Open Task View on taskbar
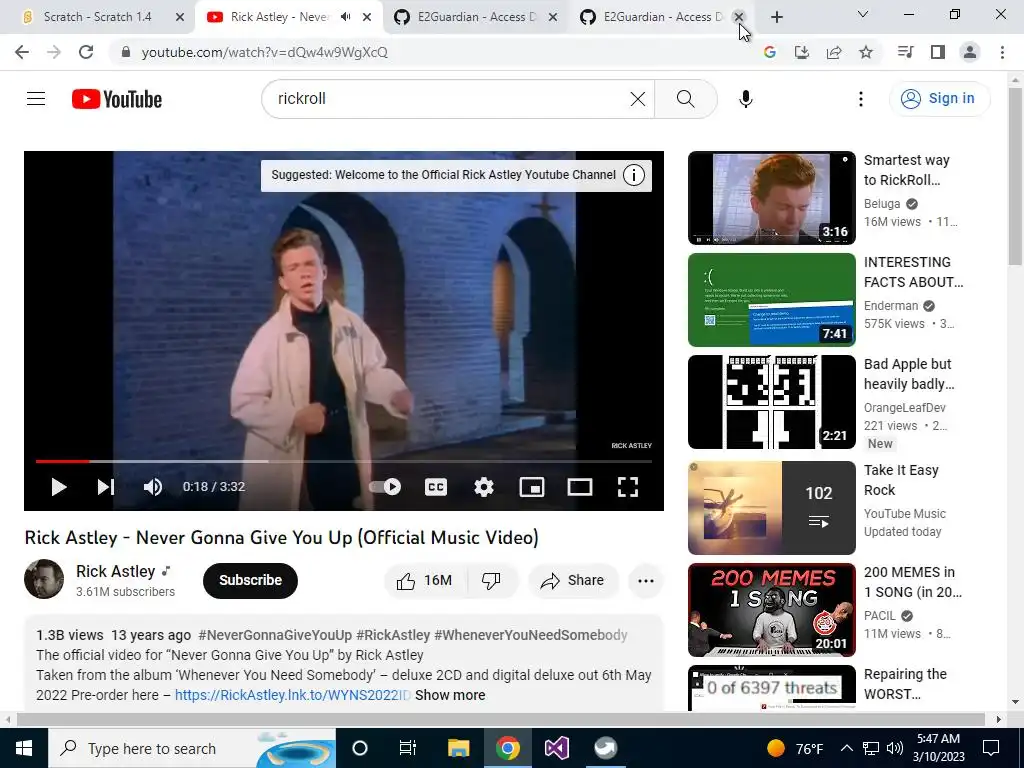 point(408,748)
